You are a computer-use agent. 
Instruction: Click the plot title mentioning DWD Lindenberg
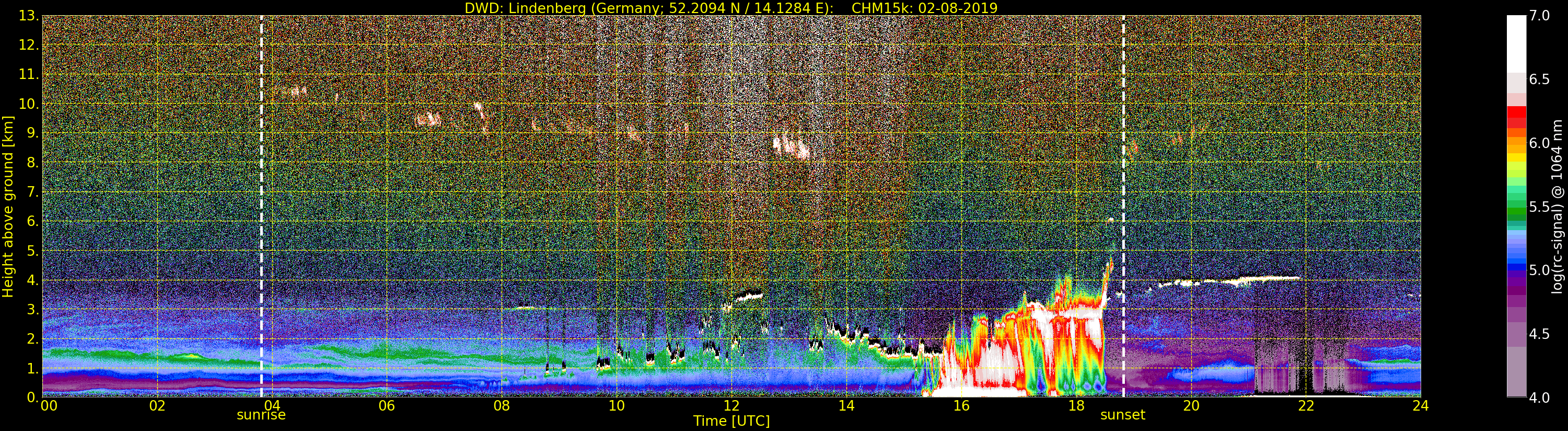[731, 8]
